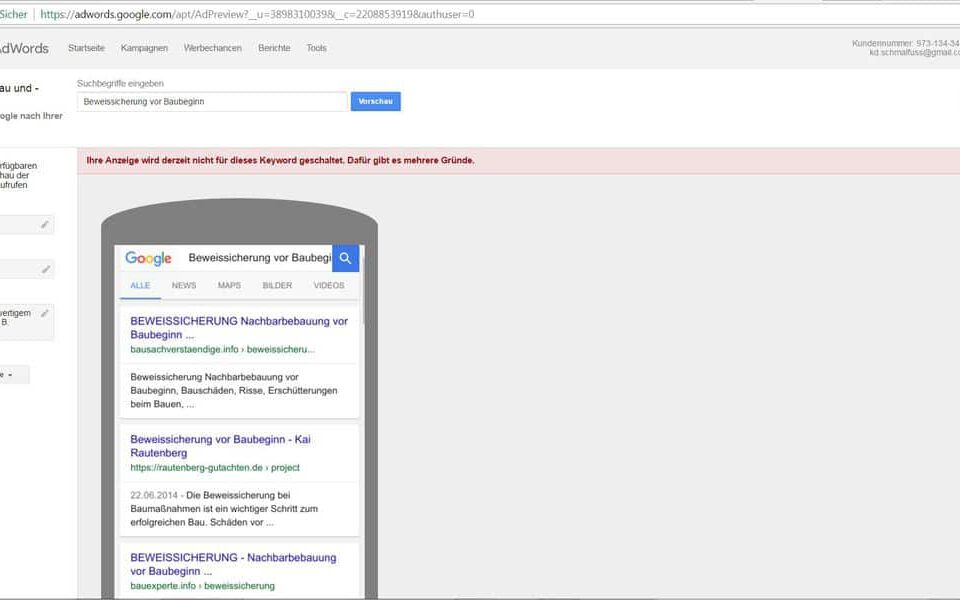
Task: Click the blue search magnifier icon in phone preview
Action: [345, 258]
